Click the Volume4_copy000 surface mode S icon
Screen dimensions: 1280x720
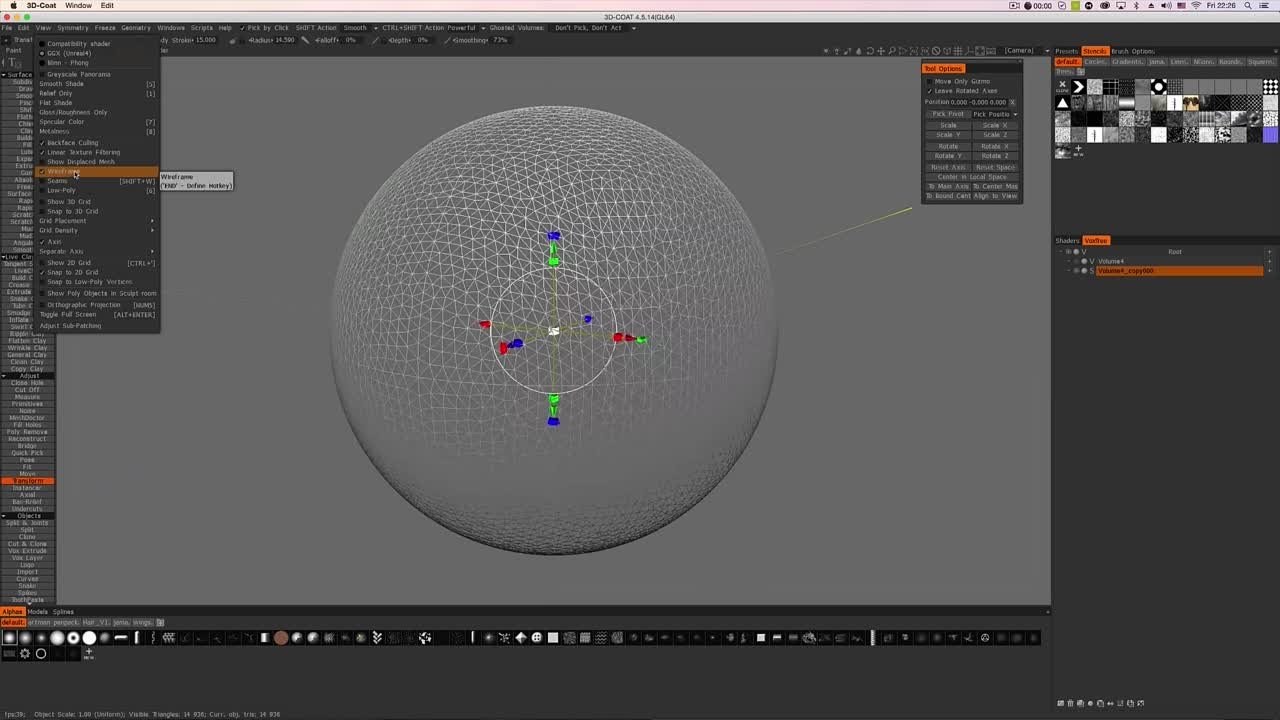click(1092, 271)
